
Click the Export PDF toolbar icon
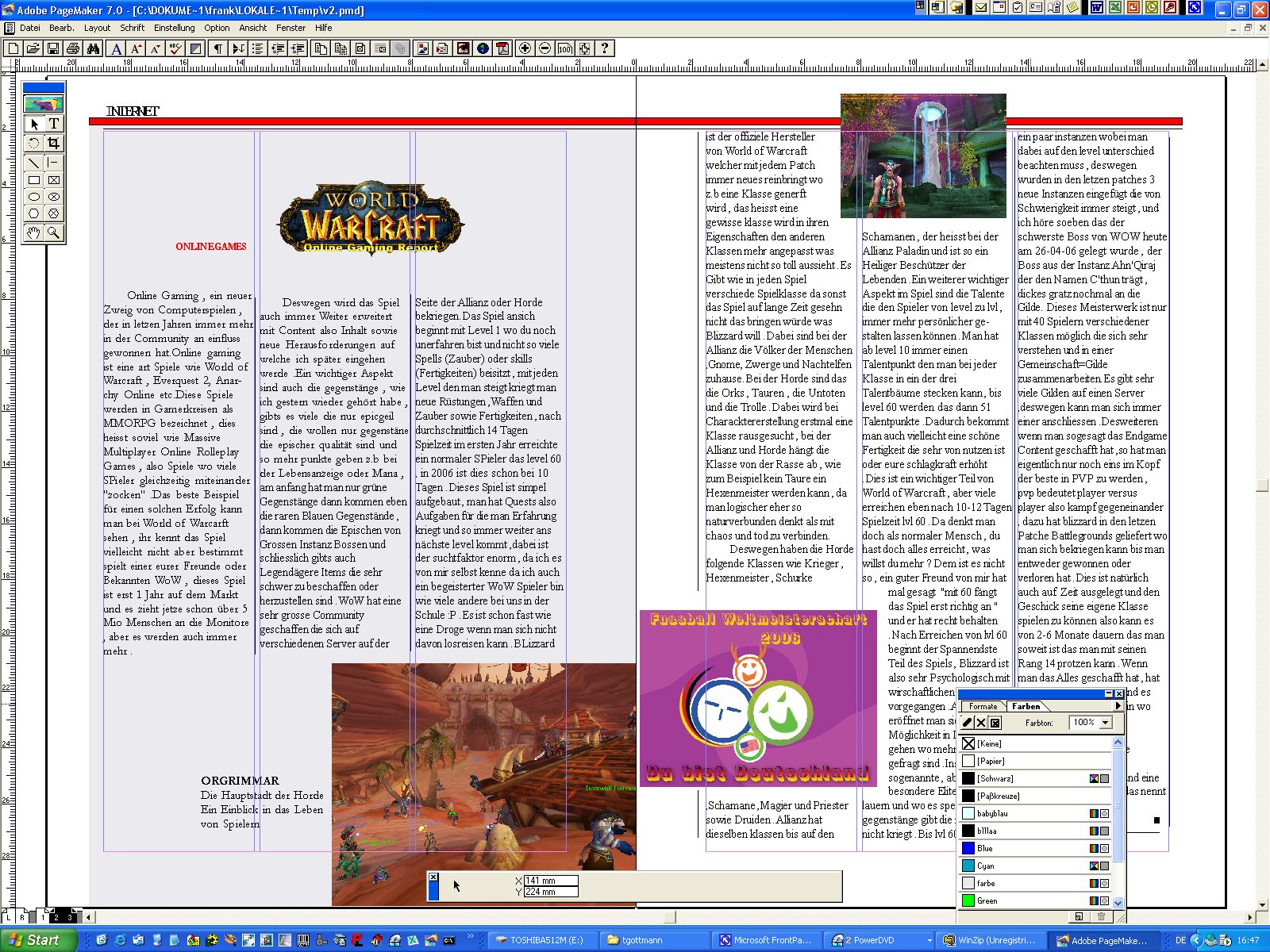pyautogui.click(x=502, y=48)
